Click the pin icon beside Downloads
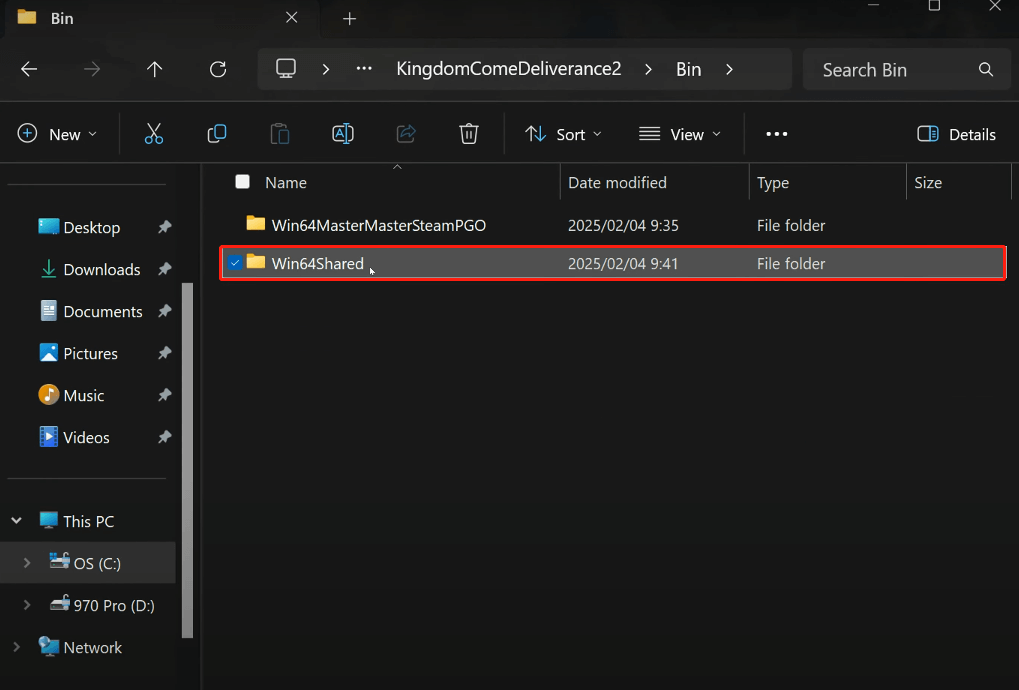Image resolution: width=1019 pixels, height=690 pixels. [x=164, y=269]
